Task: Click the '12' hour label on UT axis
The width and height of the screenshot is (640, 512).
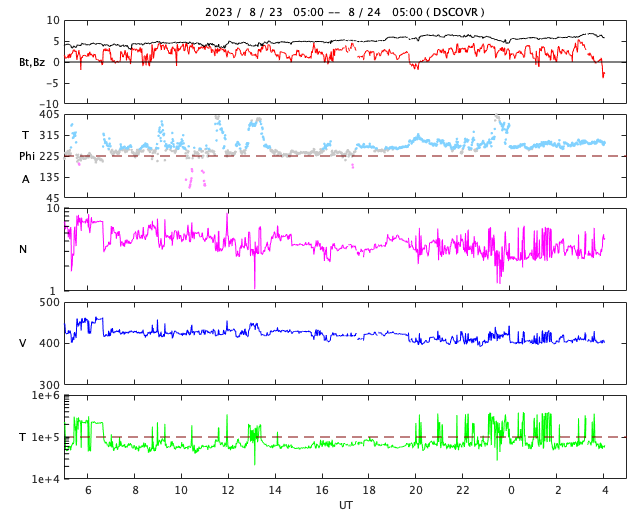Action: 228,490
